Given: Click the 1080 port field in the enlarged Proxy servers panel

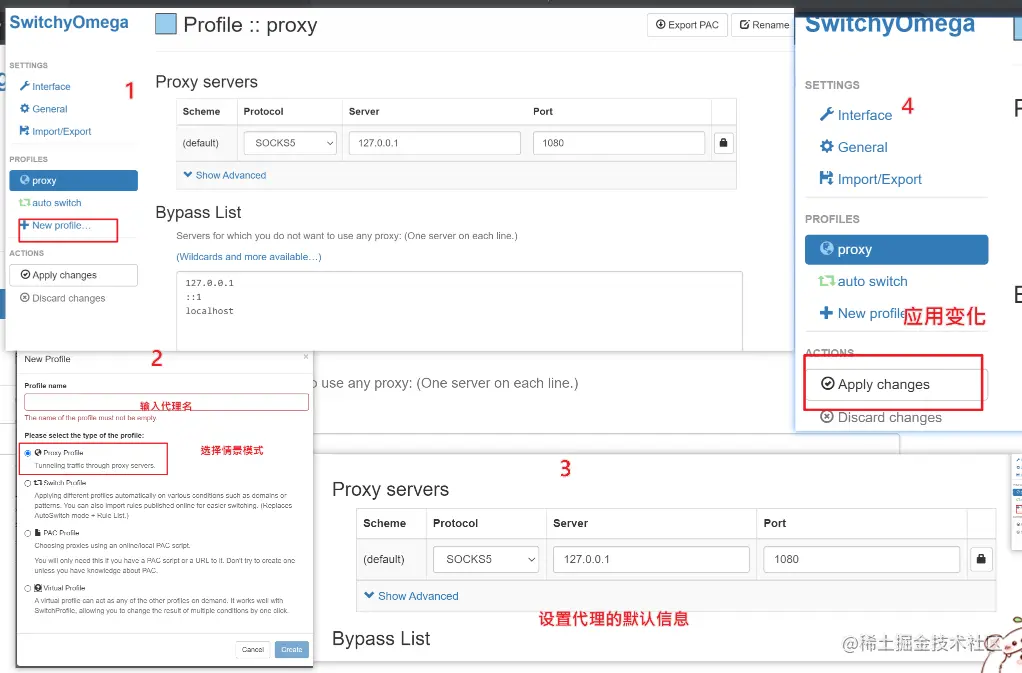Looking at the screenshot, I should [862, 560].
